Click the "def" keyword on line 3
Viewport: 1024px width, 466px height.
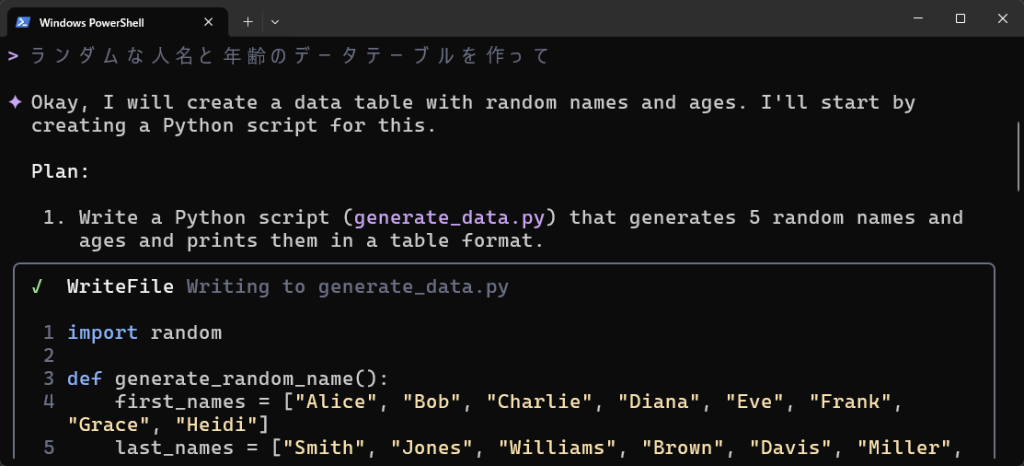tap(84, 379)
